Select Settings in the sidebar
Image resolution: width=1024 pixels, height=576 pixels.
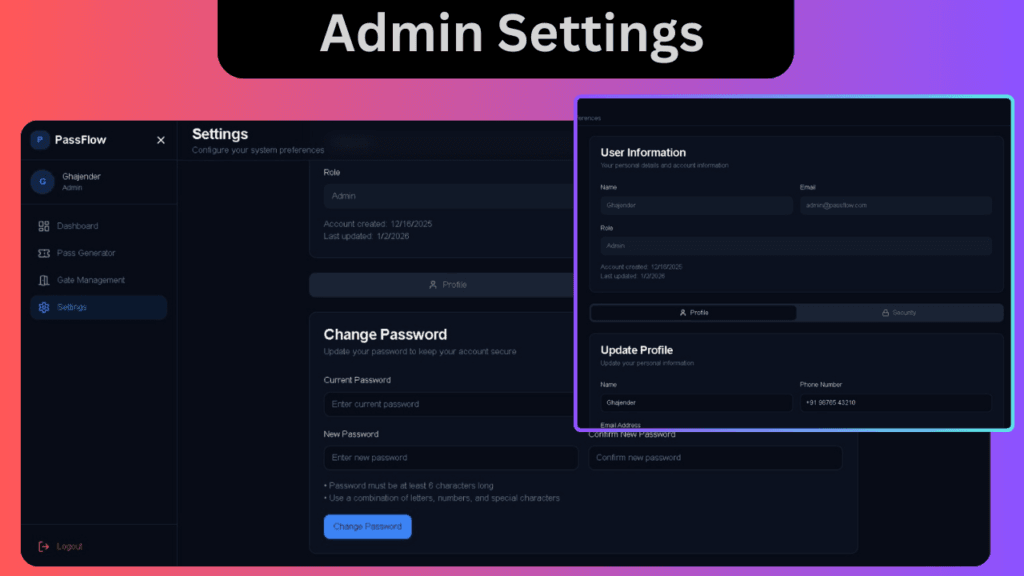tap(99, 308)
